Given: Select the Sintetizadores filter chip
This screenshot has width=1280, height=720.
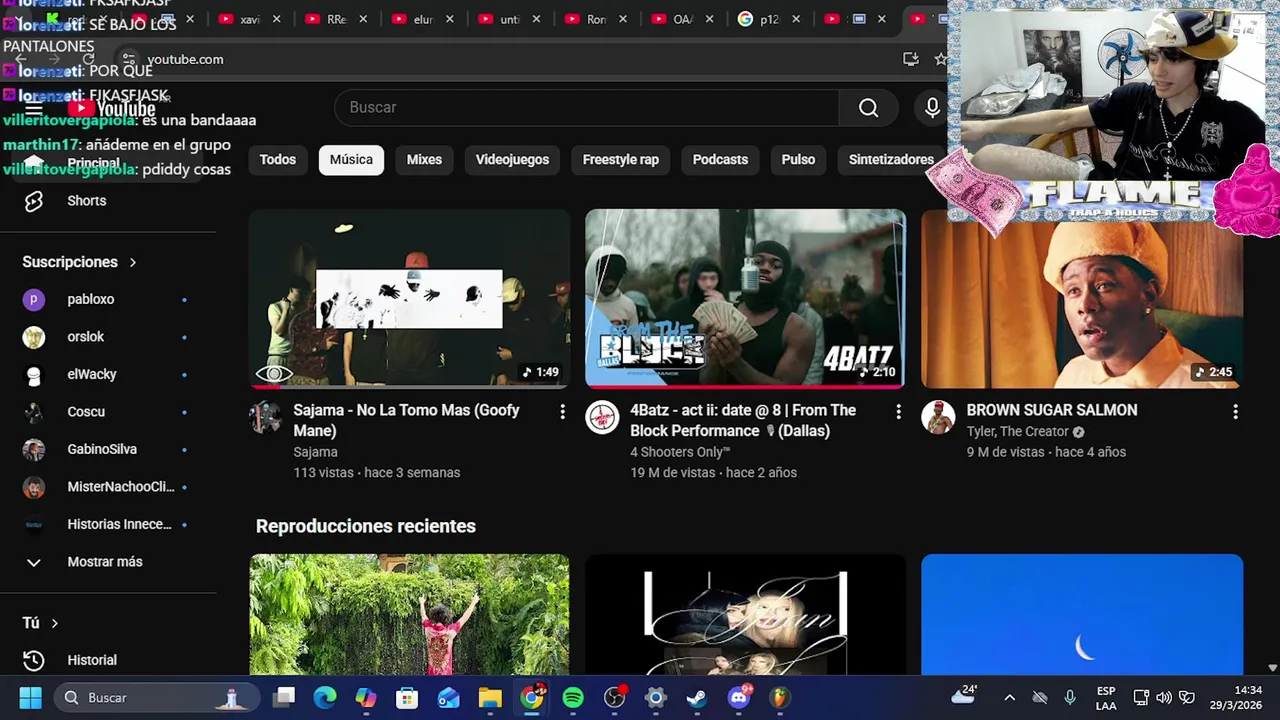Looking at the screenshot, I should pyautogui.click(x=891, y=160).
